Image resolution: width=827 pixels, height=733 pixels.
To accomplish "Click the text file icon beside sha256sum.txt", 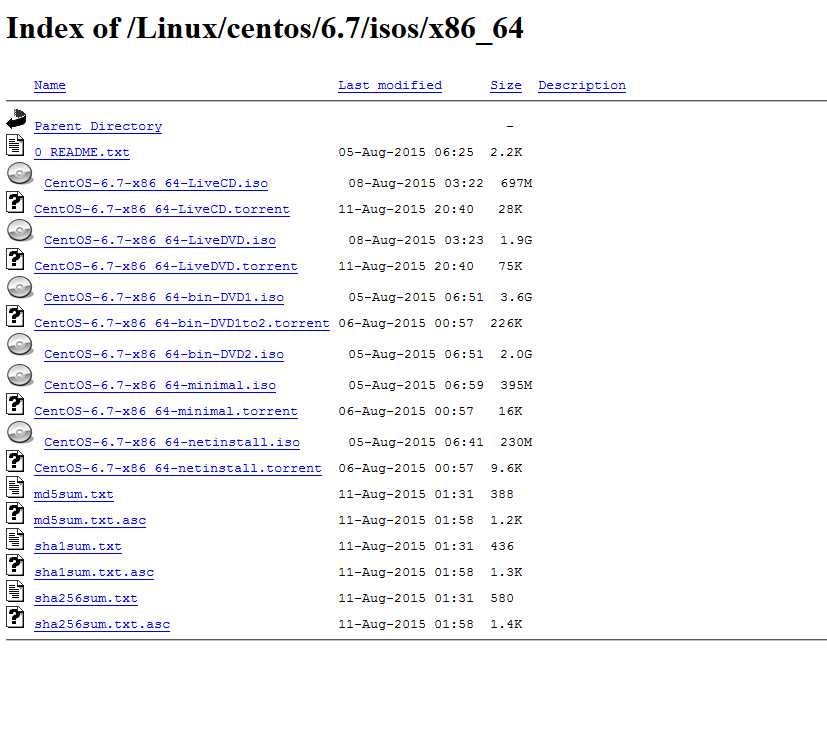I will pyautogui.click(x=15, y=591).
